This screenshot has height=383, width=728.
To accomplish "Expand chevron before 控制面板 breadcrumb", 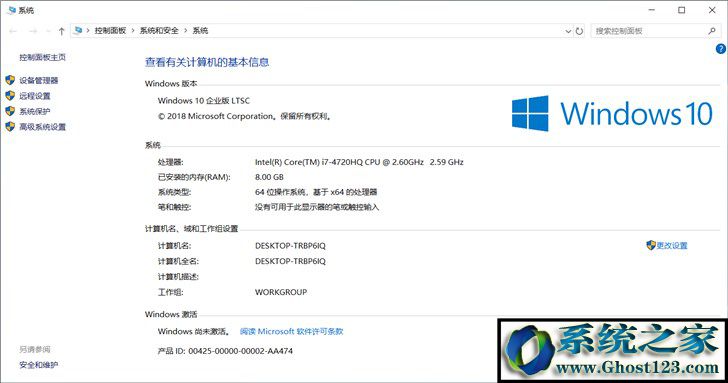I will click(x=88, y=31).
